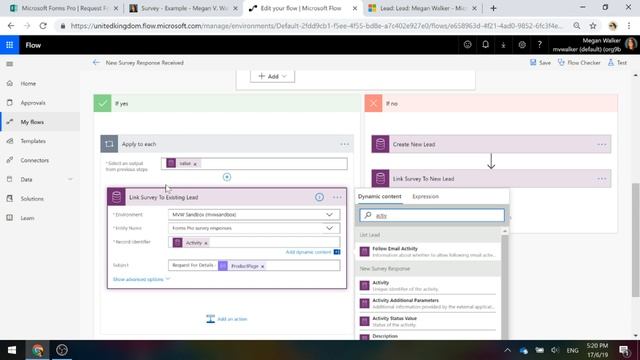This screenshot has height=360, width=640.
Task: Collapse the left navigation hamburger menu
Action: point(10,64)
